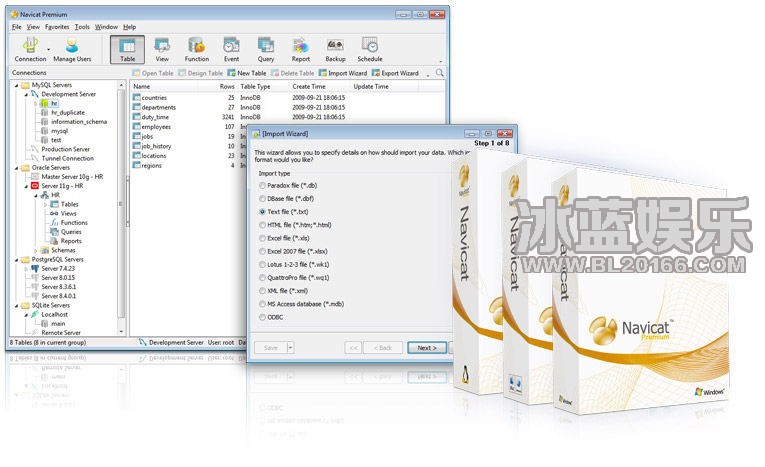Collapse the MySQL Servers group
Image resolution: width=765 pixels, height=467 pixels.
(x=17, y=85)
